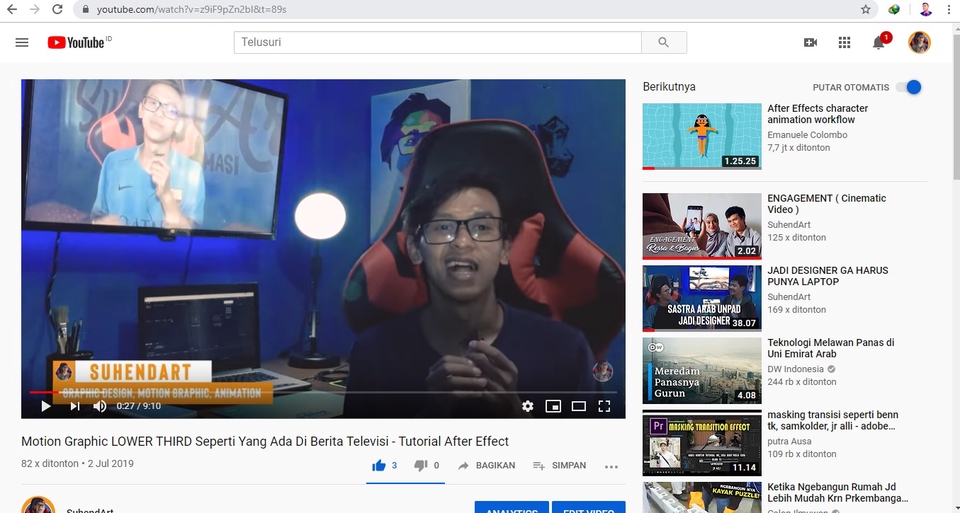This screenshot has width=960, height=513.
Task: Click the 0:27 / 9:10 time display
Action: [x=139, y=406]
